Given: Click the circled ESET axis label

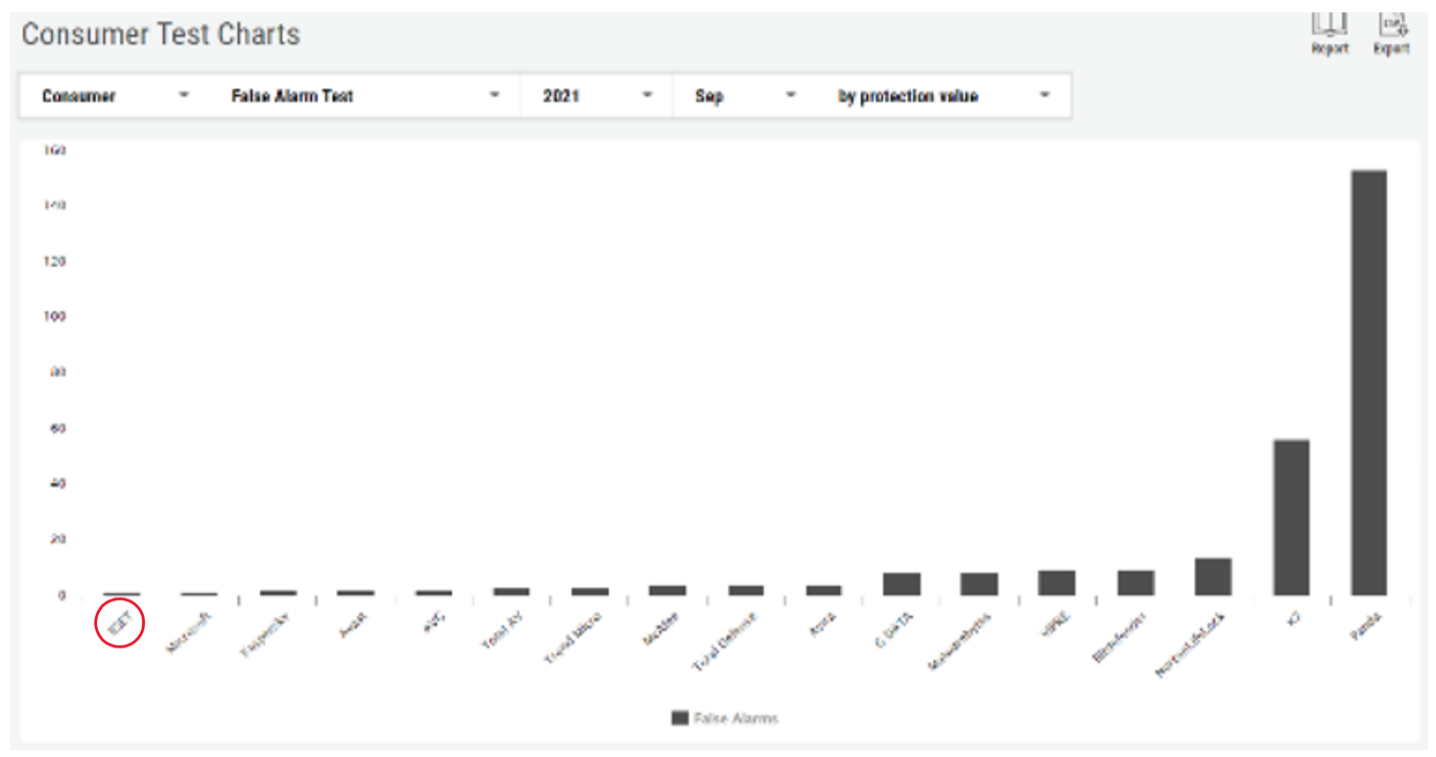Looking at the screenshot, I should tap(119, 623).
